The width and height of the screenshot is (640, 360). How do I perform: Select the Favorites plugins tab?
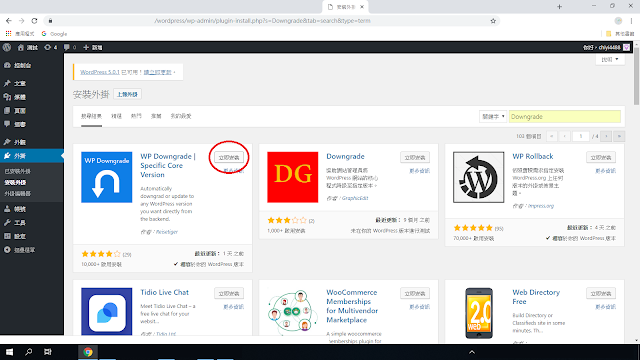pos(181,116)
